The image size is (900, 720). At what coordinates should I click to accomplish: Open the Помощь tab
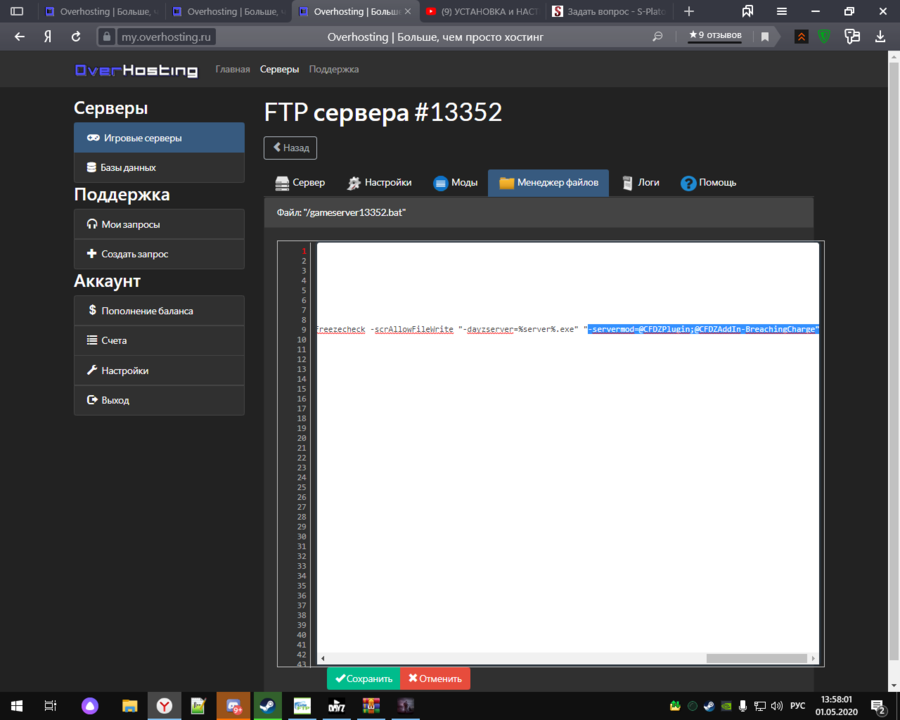tap(708, 183)
